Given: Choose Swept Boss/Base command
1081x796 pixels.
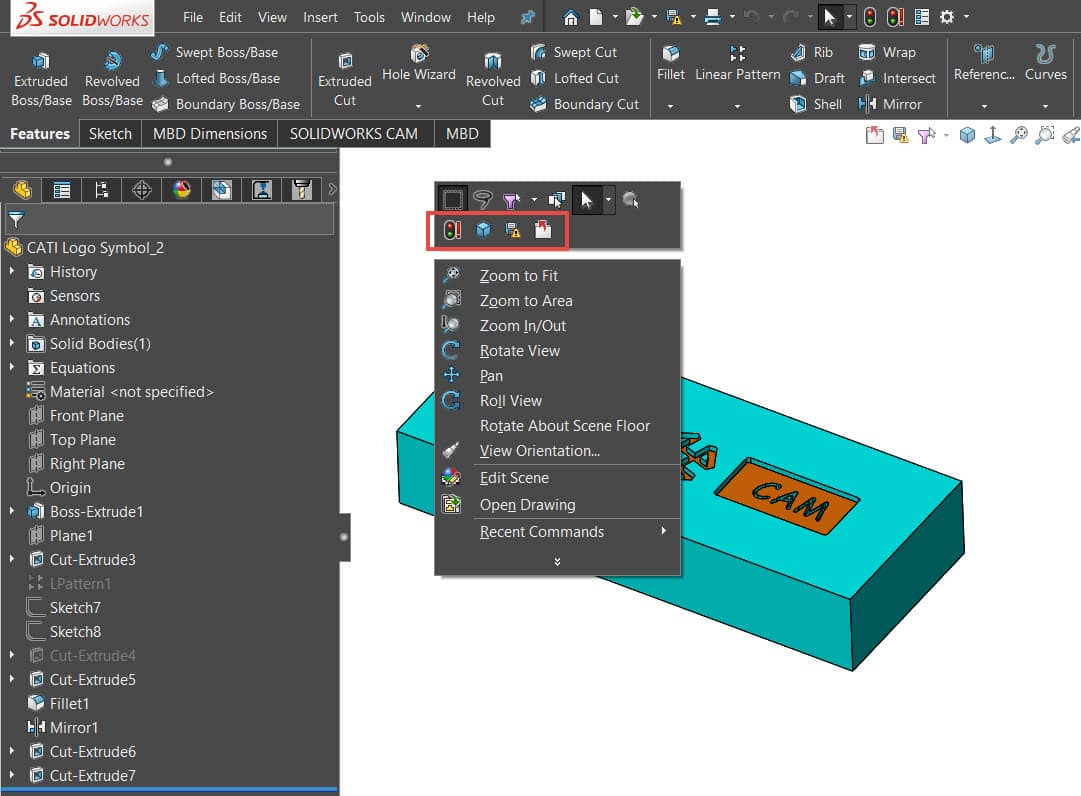Looking at the screenshot, I should (x=214, y=52).
